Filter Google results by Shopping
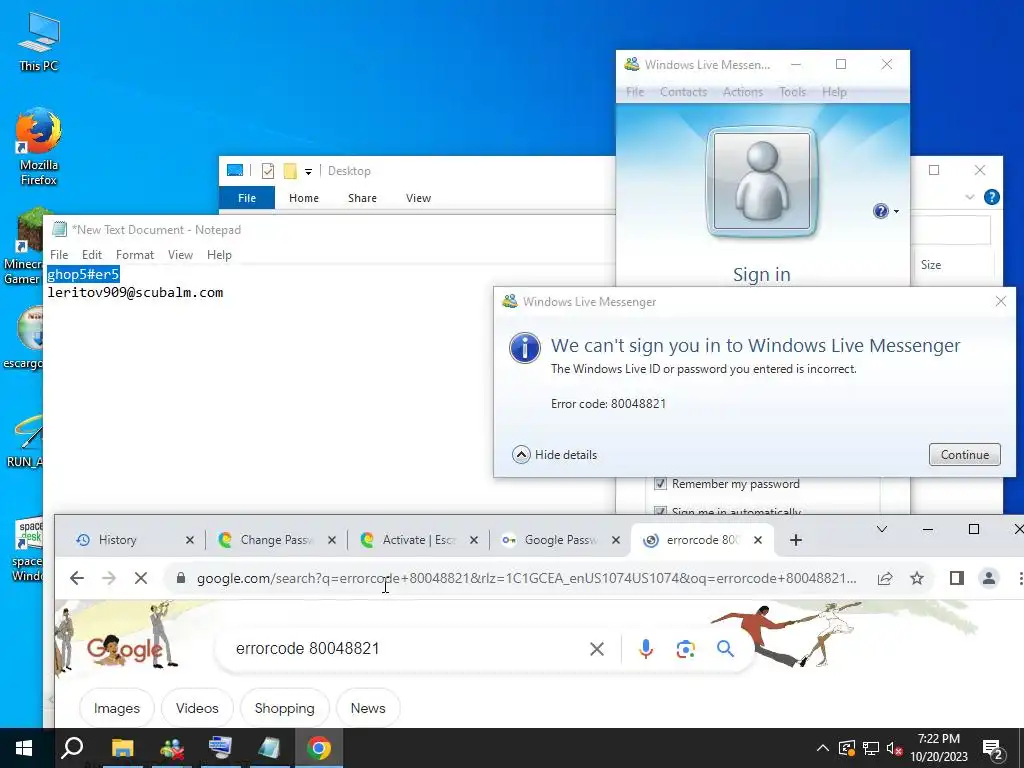1024x768 pixels. (285, 708)
